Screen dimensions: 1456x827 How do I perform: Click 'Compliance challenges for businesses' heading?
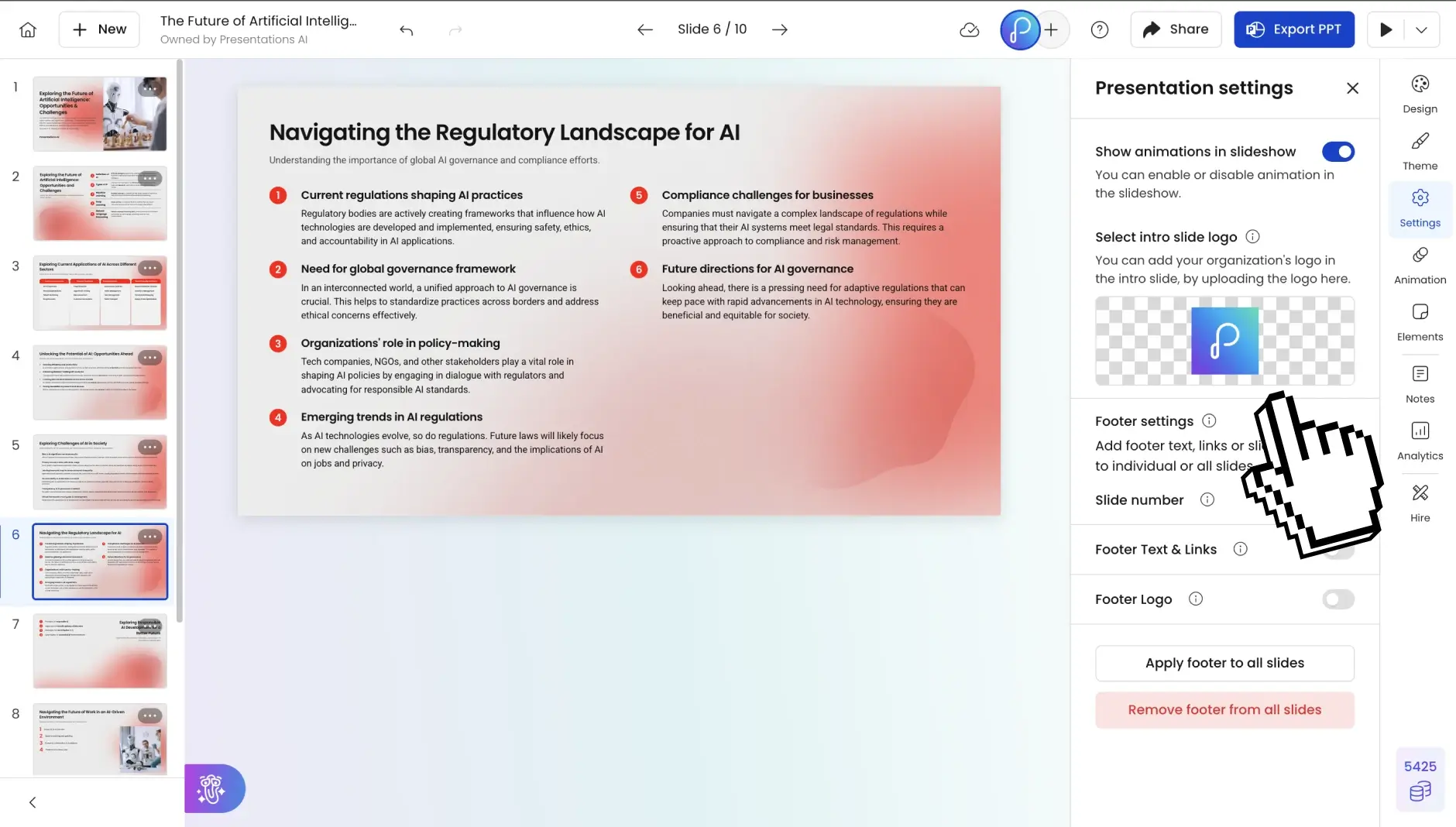[x=767, y=195]
